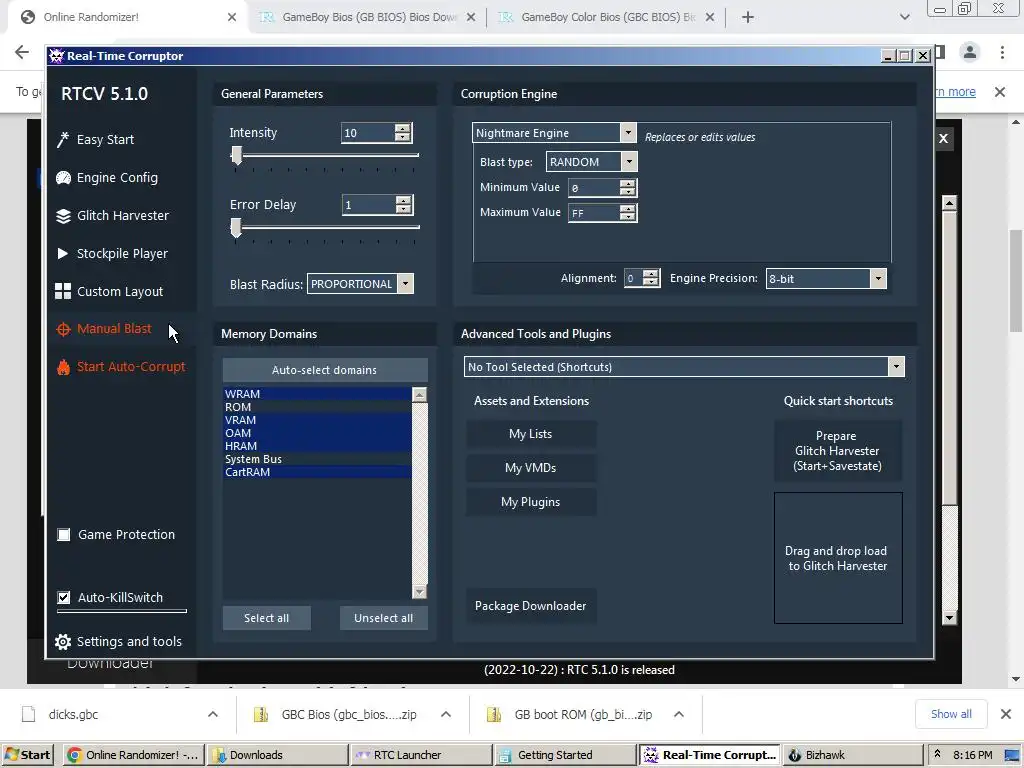
Task: Increase Maximum Value stepper
Action: (x=628, y=209)
